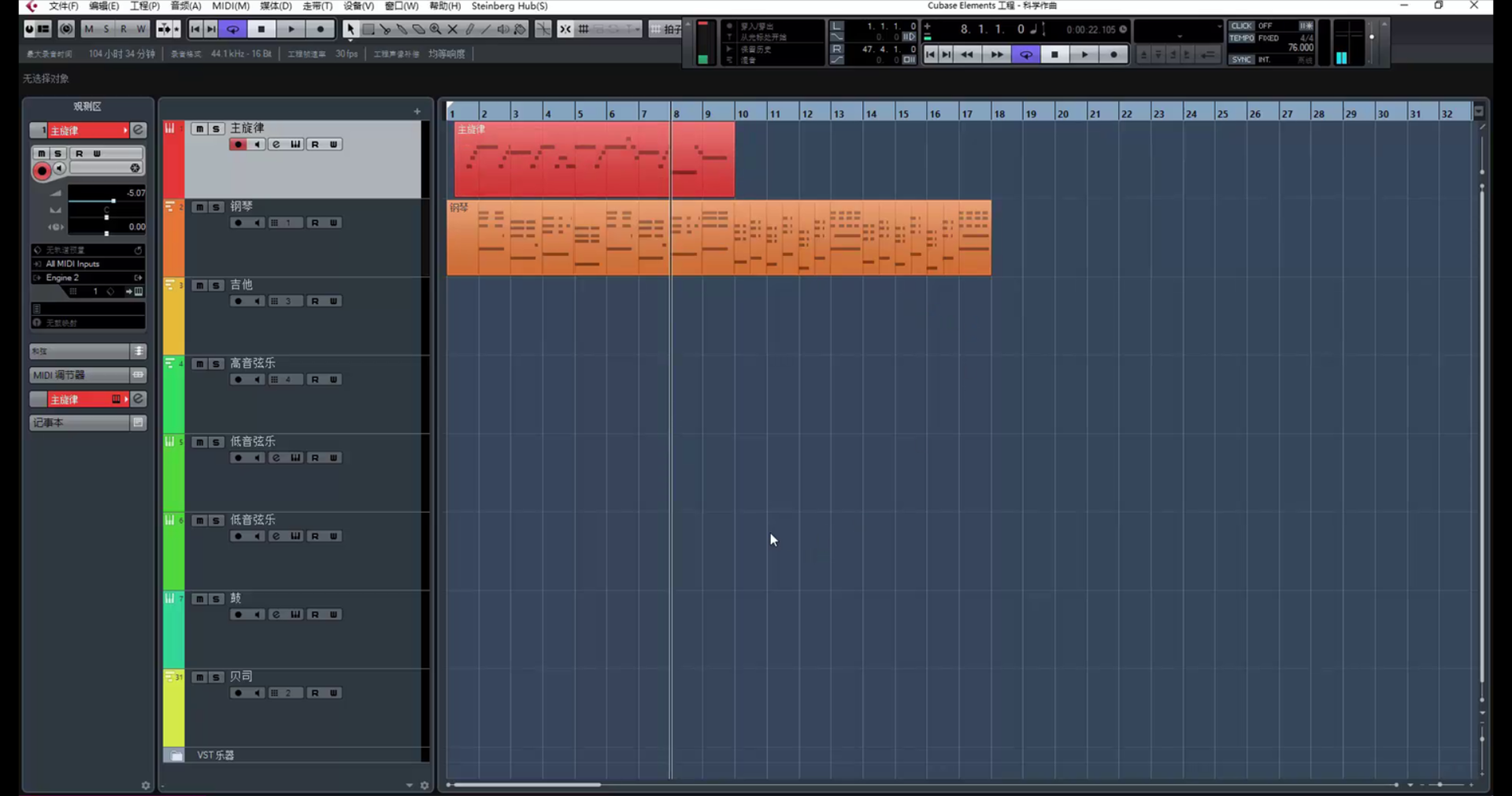Toggle Cycle loop in the transport panel
Image resolution: width=1512 pixels, height=796 pixels.
tap(1026, 54)
